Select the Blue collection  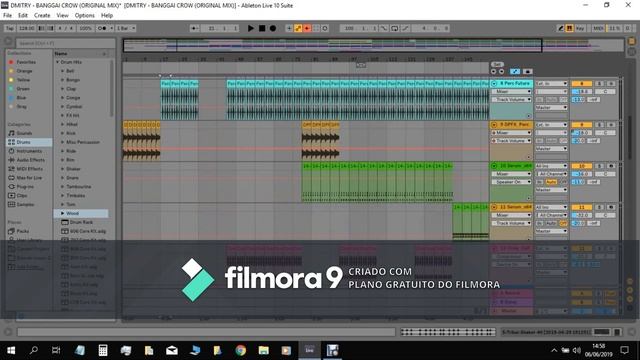(x=21, y=98)
